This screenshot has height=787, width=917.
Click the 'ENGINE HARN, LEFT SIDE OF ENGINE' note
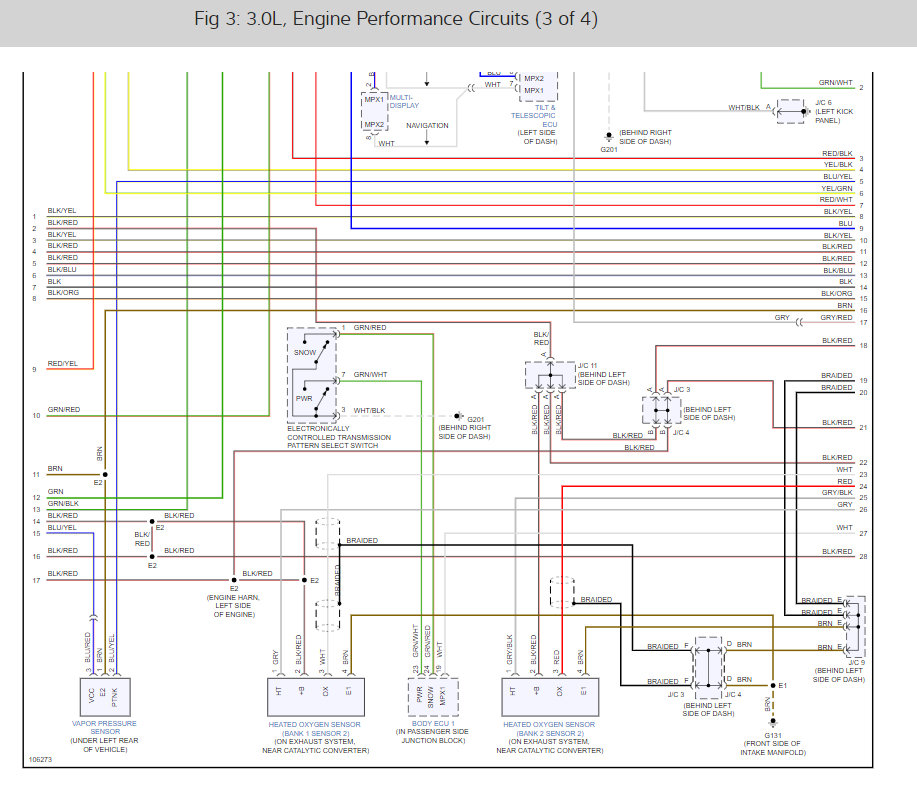coord(233,606)
